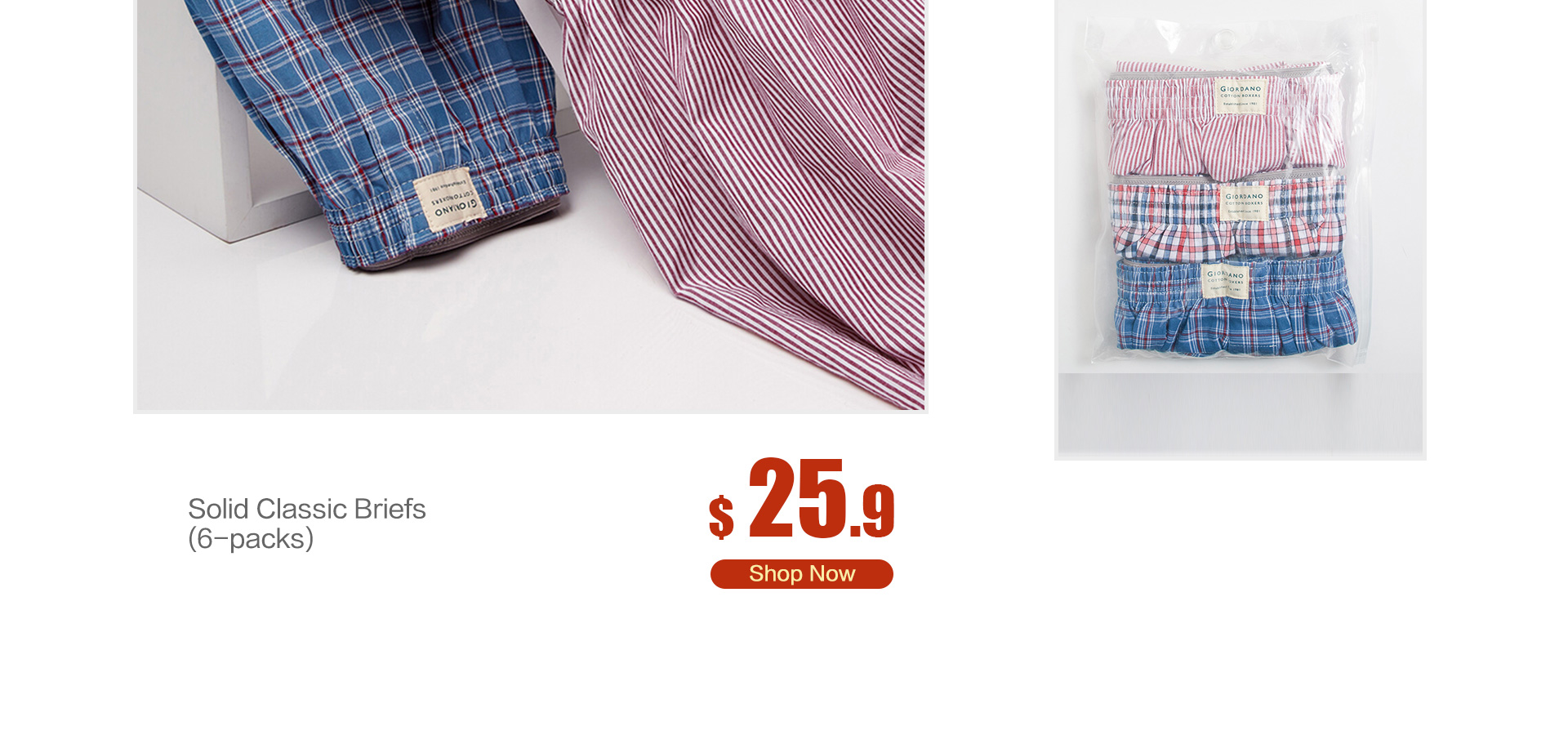The image size is (1568, 735).
Task: Click the large 25 price digits
Action: (797, 497)
